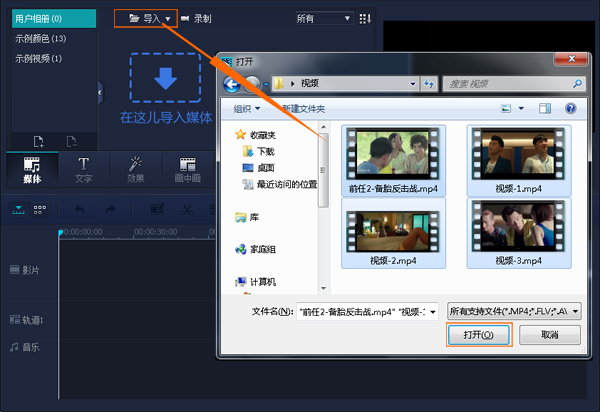Select 视频-1.mp4 thumbnail
600x412 pixels.
(518, 161)
